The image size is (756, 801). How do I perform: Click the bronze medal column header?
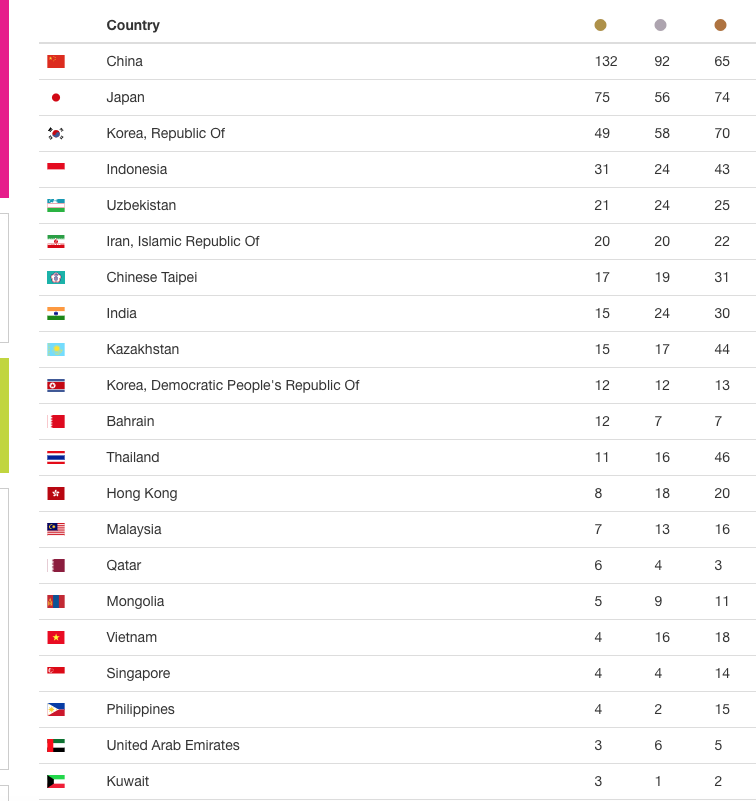720,25
